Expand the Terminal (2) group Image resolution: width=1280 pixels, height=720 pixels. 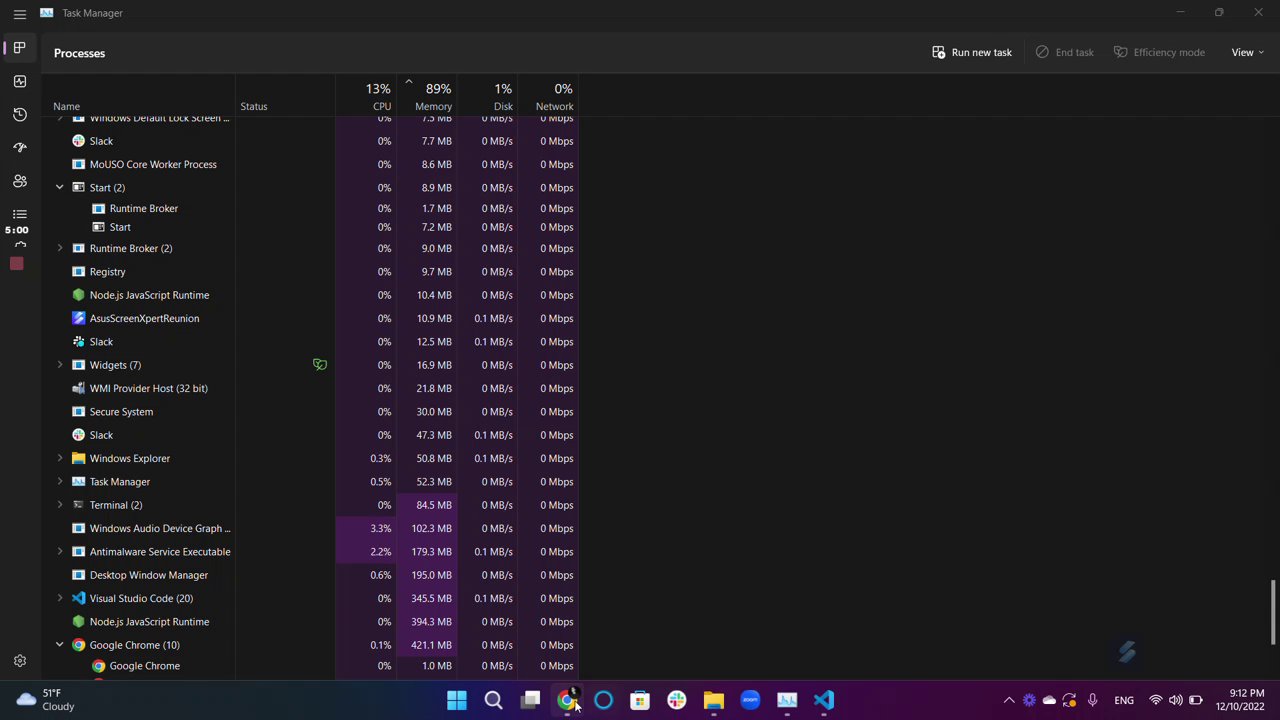(60, 505)
